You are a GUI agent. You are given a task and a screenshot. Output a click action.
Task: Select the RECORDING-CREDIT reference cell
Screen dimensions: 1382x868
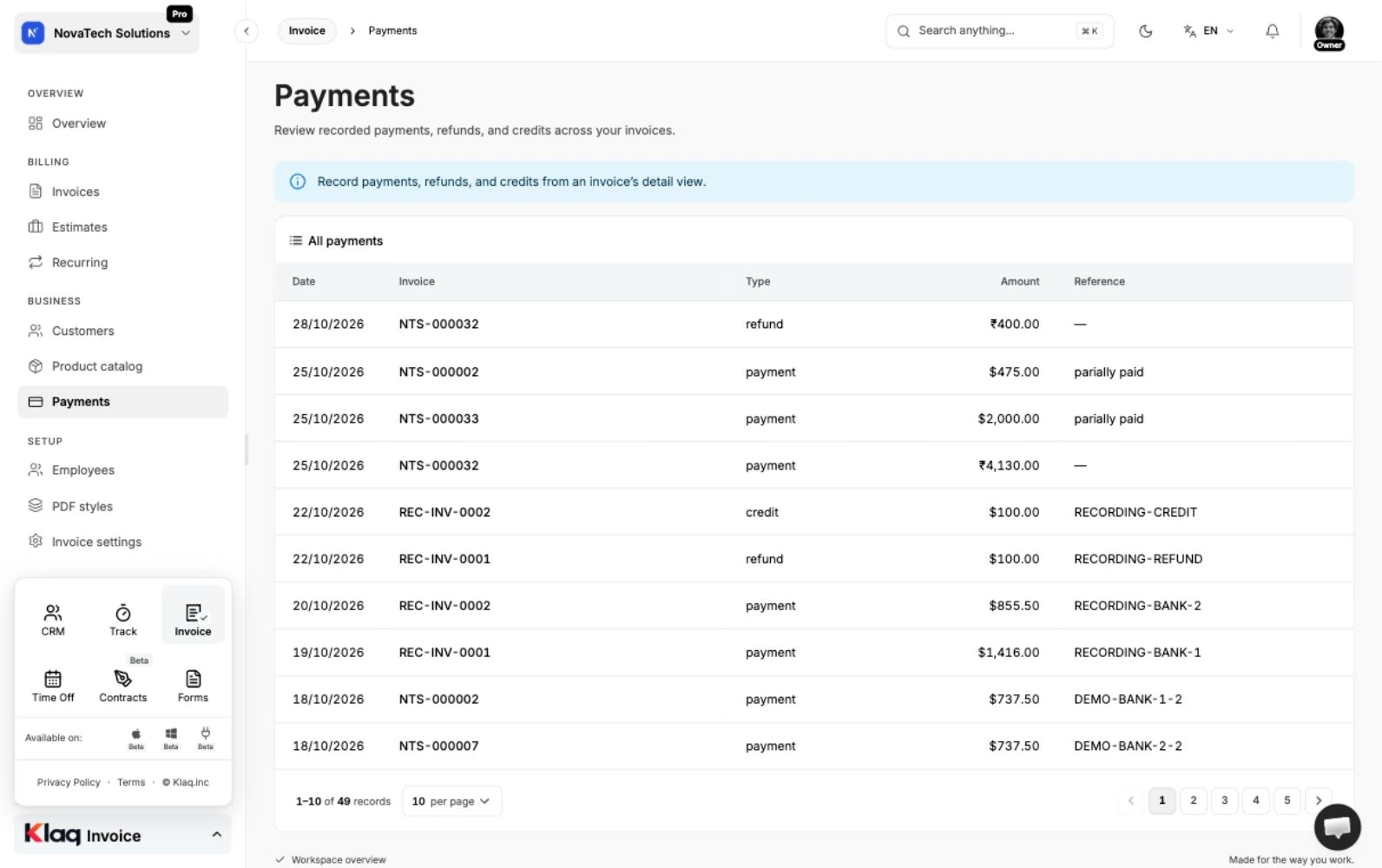1135,512
